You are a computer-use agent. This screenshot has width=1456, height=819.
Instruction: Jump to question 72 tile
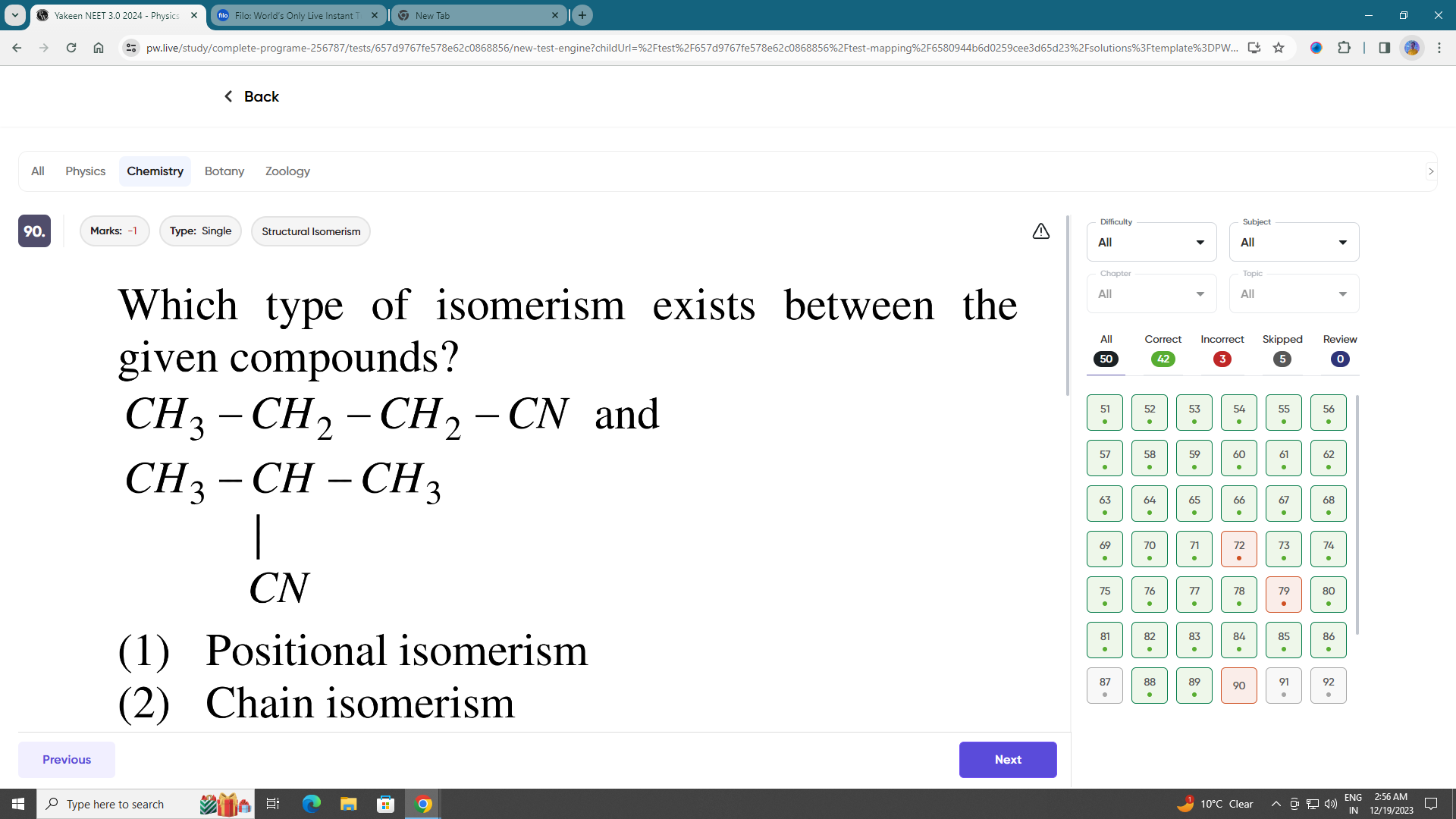coord(1238,549)
